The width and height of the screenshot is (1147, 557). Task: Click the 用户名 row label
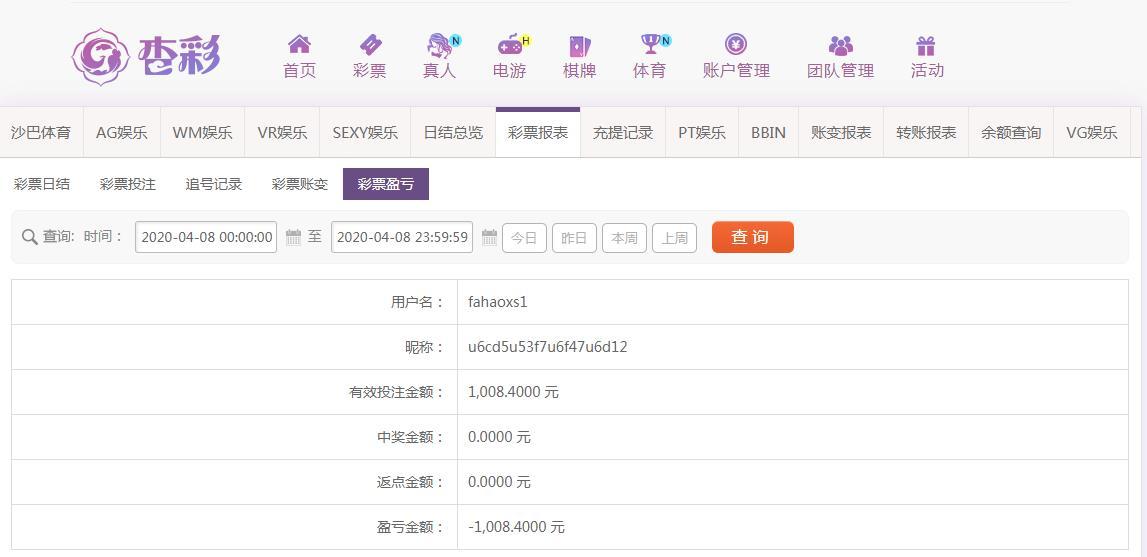[418, 302]
